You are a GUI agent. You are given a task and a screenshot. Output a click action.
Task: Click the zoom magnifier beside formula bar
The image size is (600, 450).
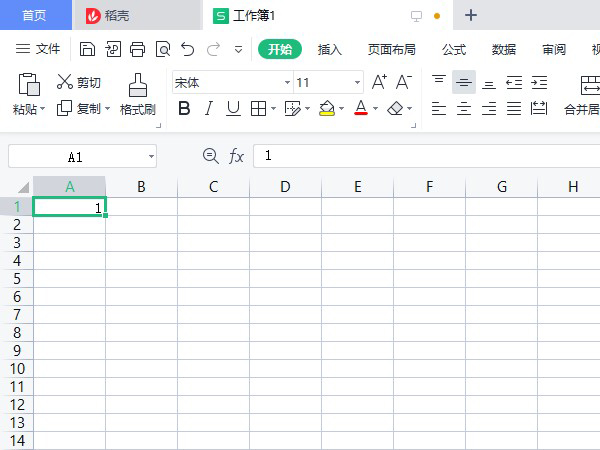click(x=210, y=156)
